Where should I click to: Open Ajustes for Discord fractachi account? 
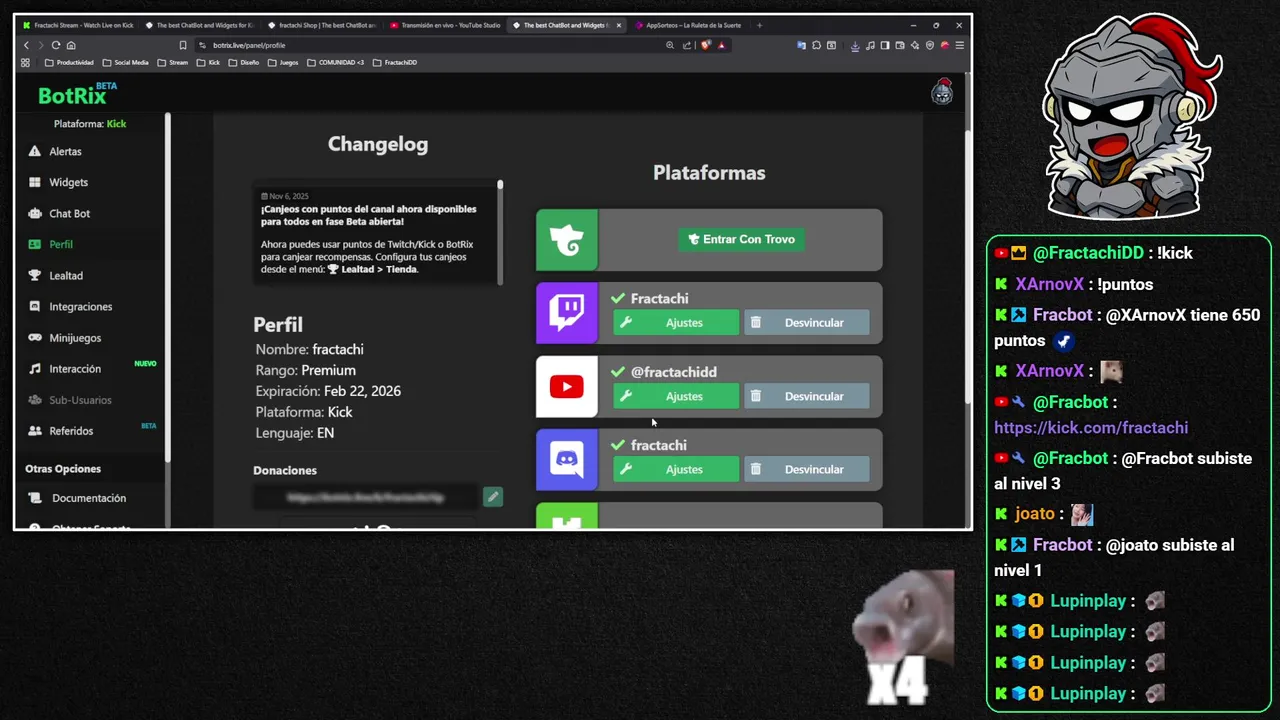676,469
